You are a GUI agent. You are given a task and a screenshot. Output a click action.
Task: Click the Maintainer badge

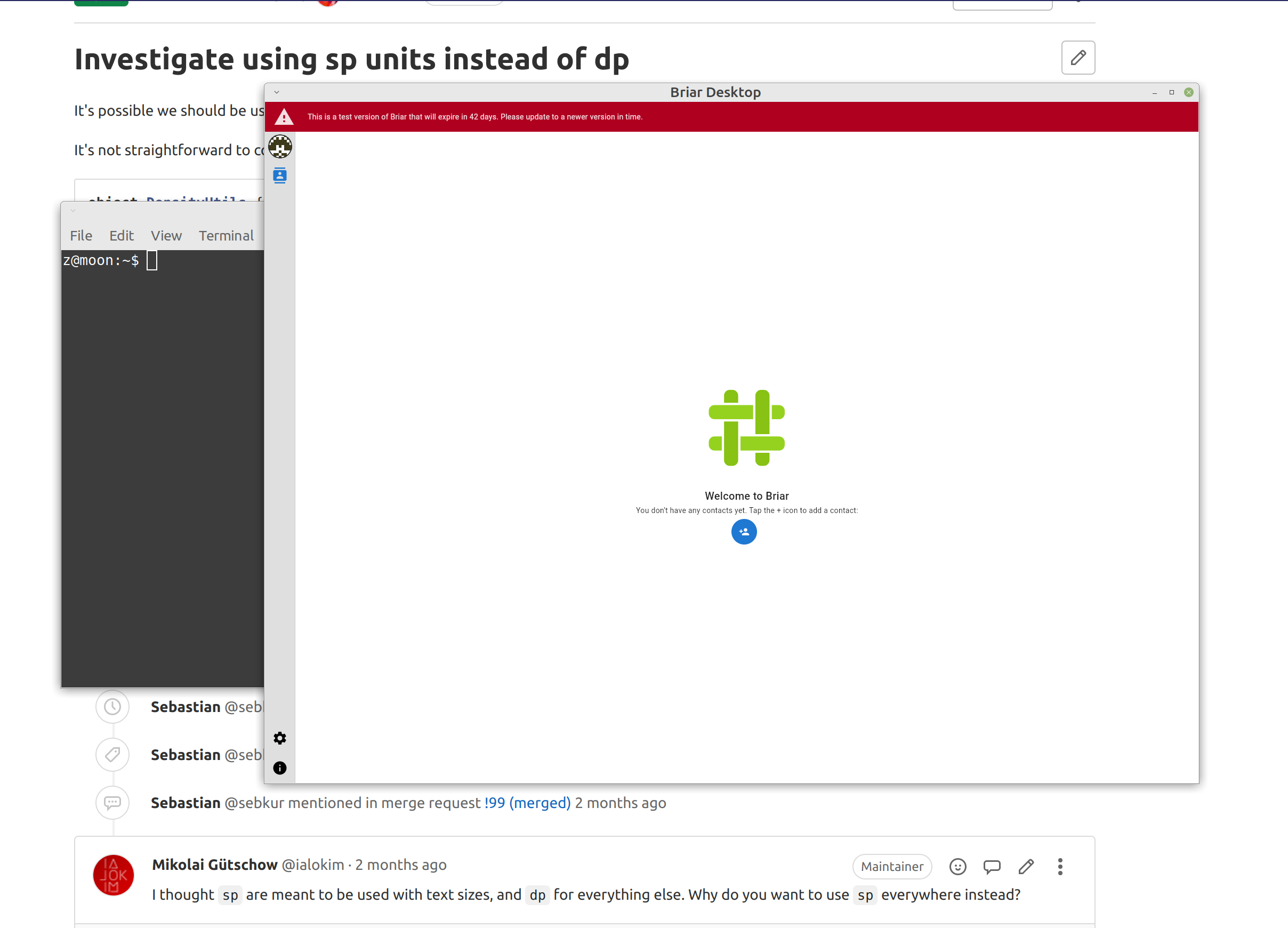[892, 867]
